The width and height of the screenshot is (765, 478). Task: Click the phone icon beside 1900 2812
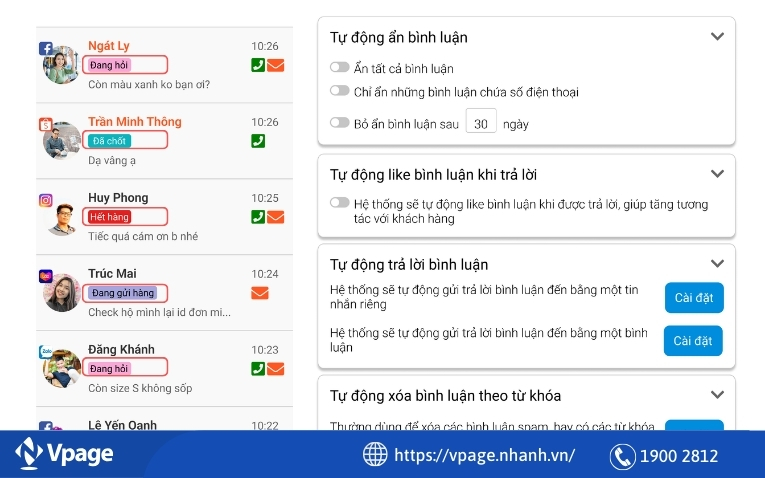pos(623,457)
